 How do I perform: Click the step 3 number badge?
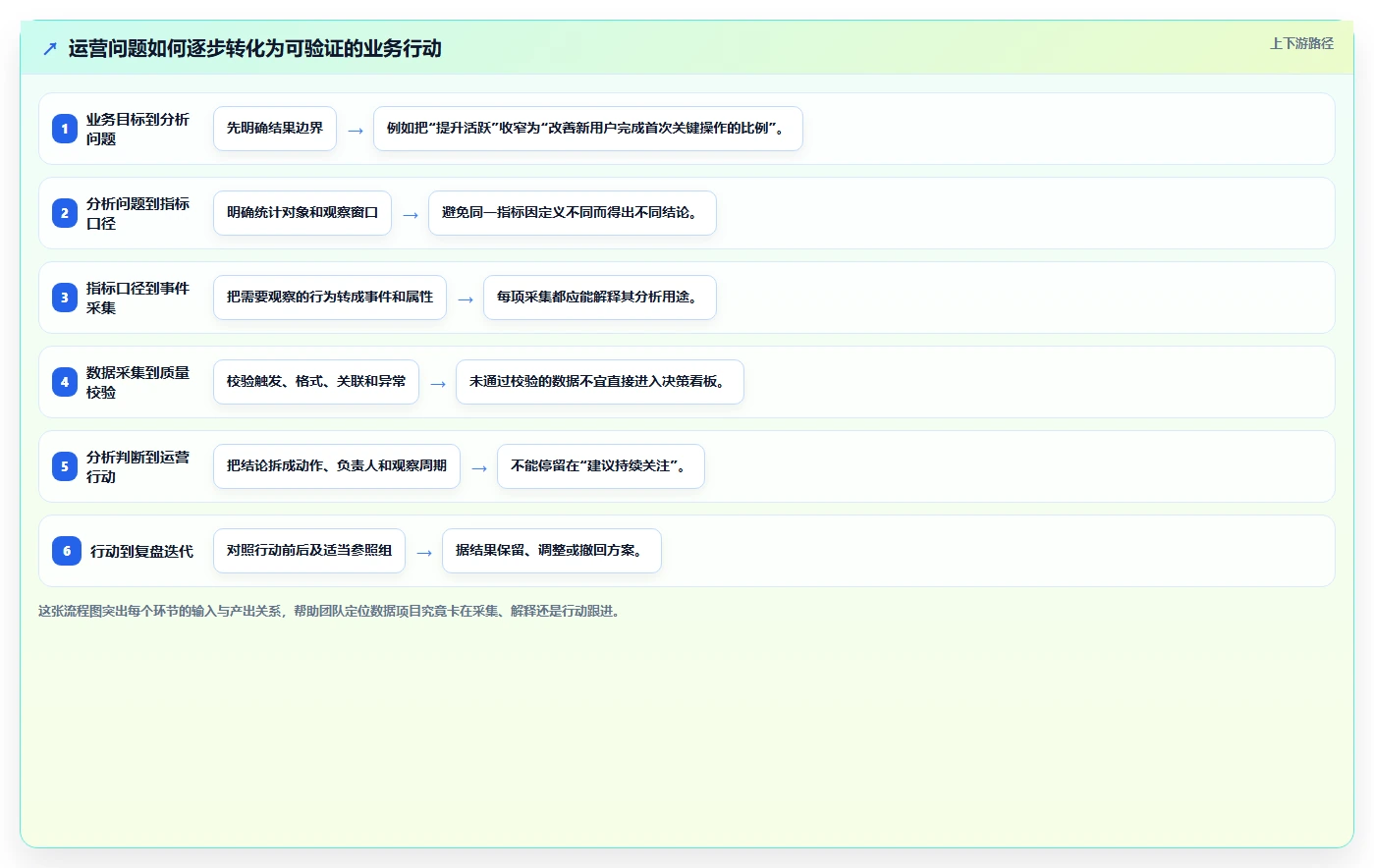coord(65,298)
